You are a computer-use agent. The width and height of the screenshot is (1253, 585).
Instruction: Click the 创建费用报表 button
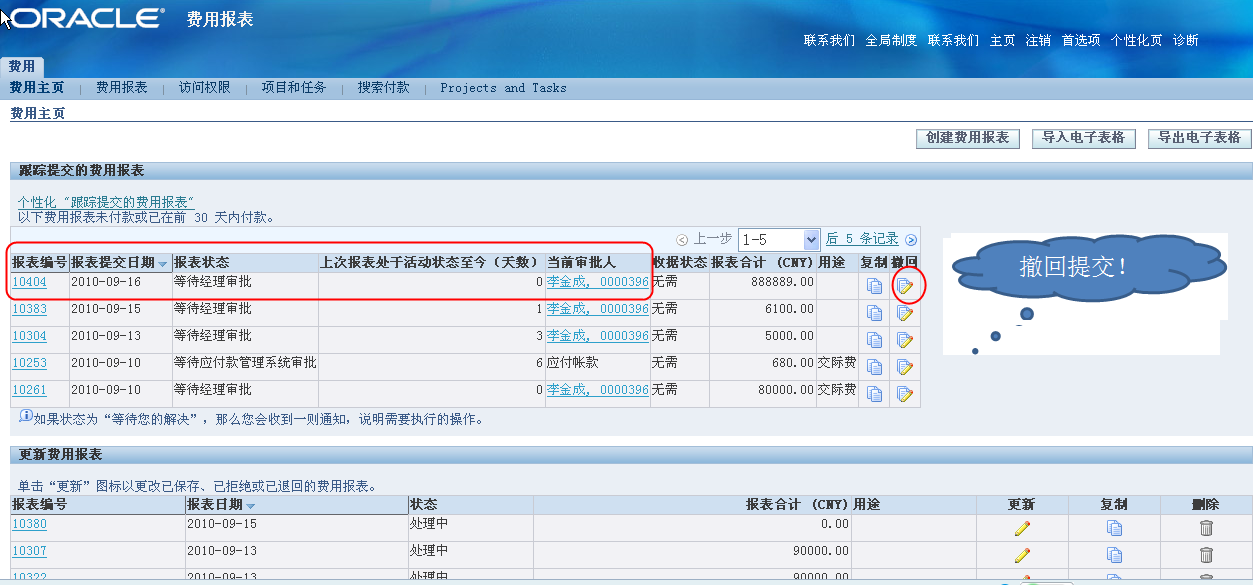[x=966, y=138]
